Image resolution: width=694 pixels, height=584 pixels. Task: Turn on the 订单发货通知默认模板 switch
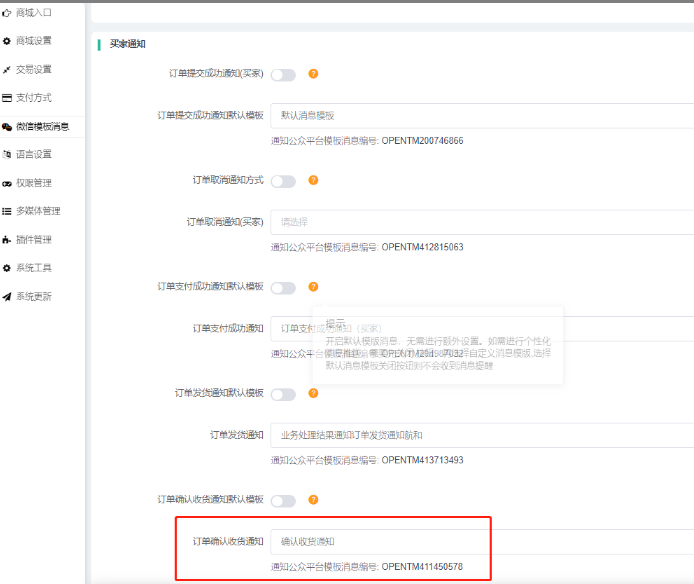pyautogui.click(x=283, y=394)
